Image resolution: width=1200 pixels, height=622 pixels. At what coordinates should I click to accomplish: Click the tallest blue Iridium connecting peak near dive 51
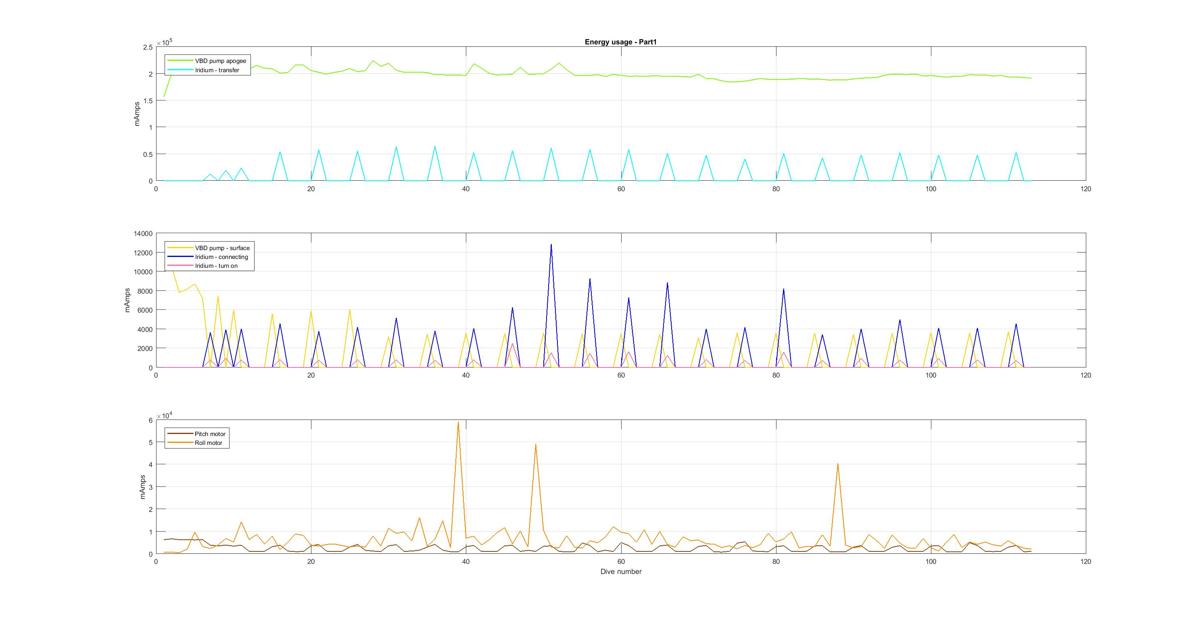(x=551, y=245)
